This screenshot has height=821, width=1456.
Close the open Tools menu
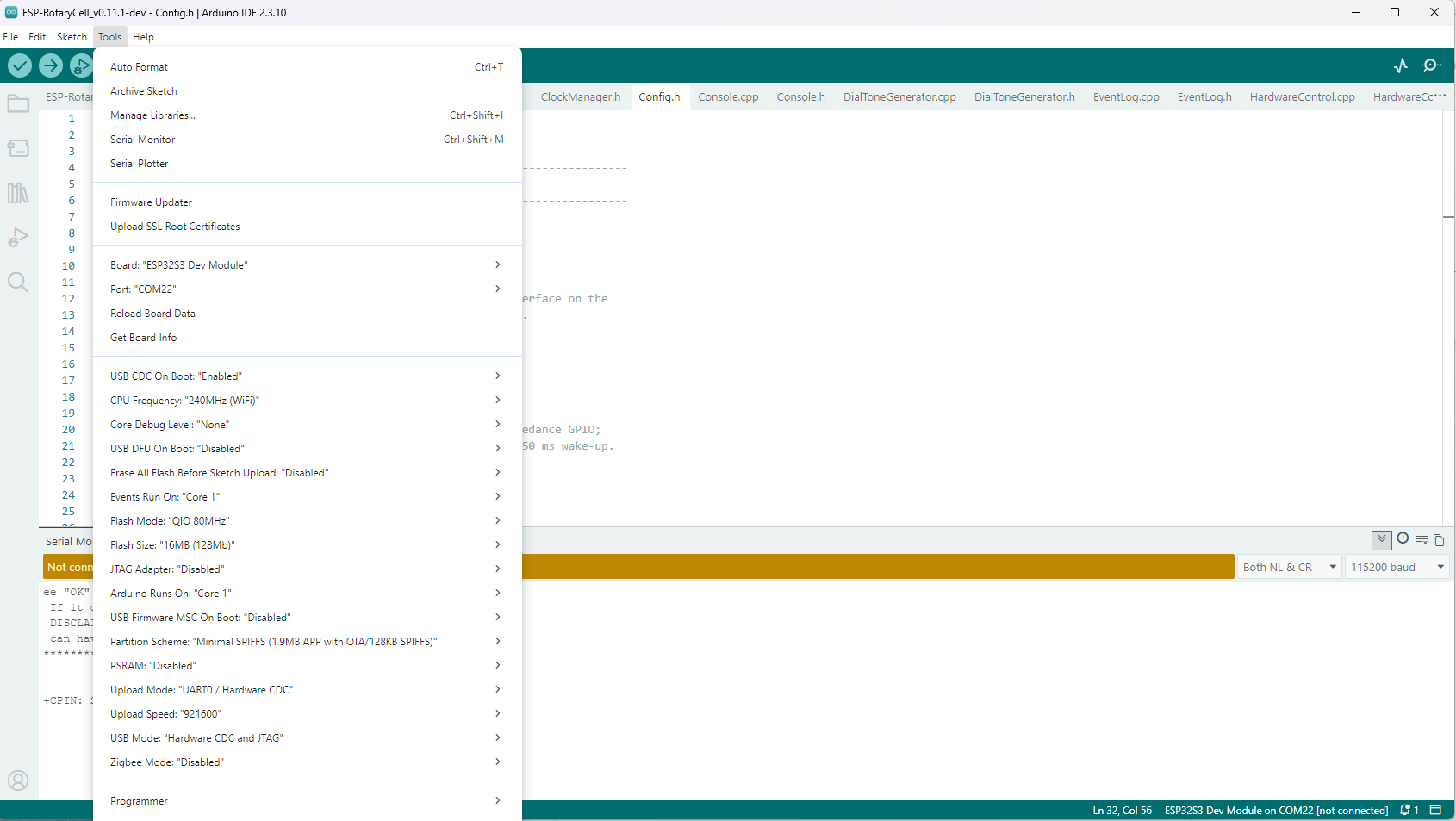[109, 37]
